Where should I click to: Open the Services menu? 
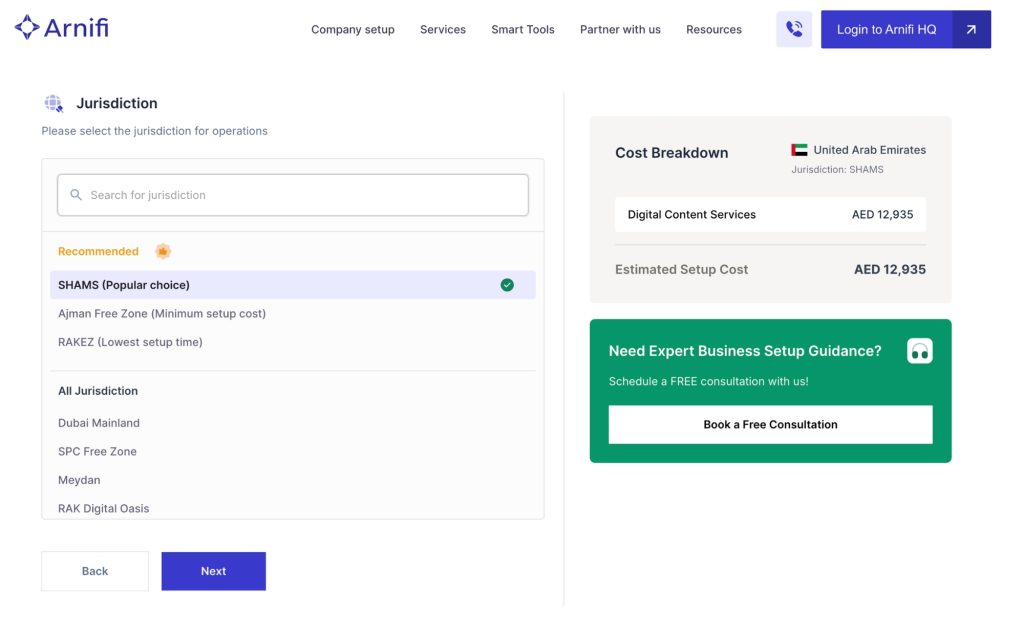[442, 30]
